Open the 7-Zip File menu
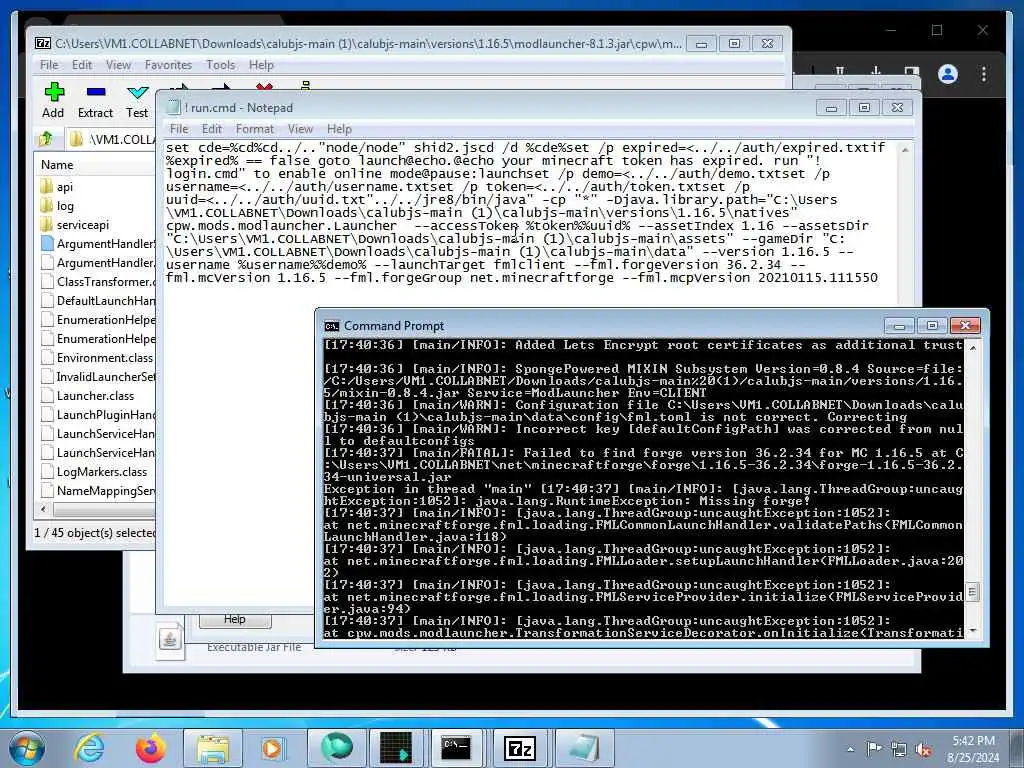Image resolution: width=1024 pixels, height=768 pixels. click(49, 65)
